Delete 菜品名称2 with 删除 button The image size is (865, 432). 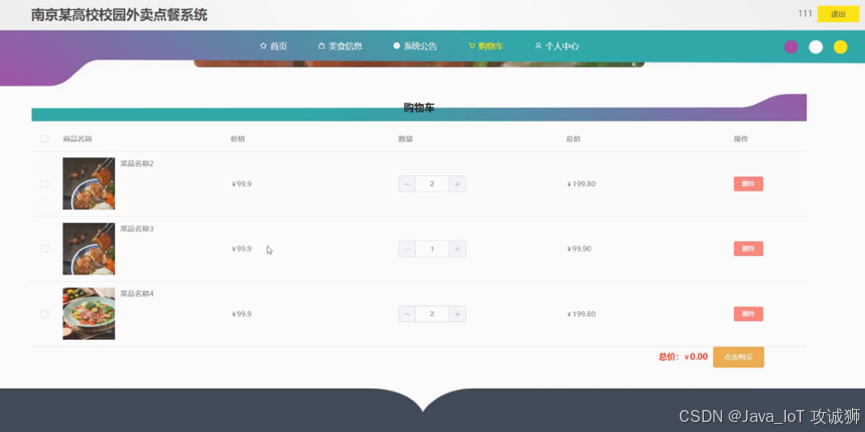[748, 184]
